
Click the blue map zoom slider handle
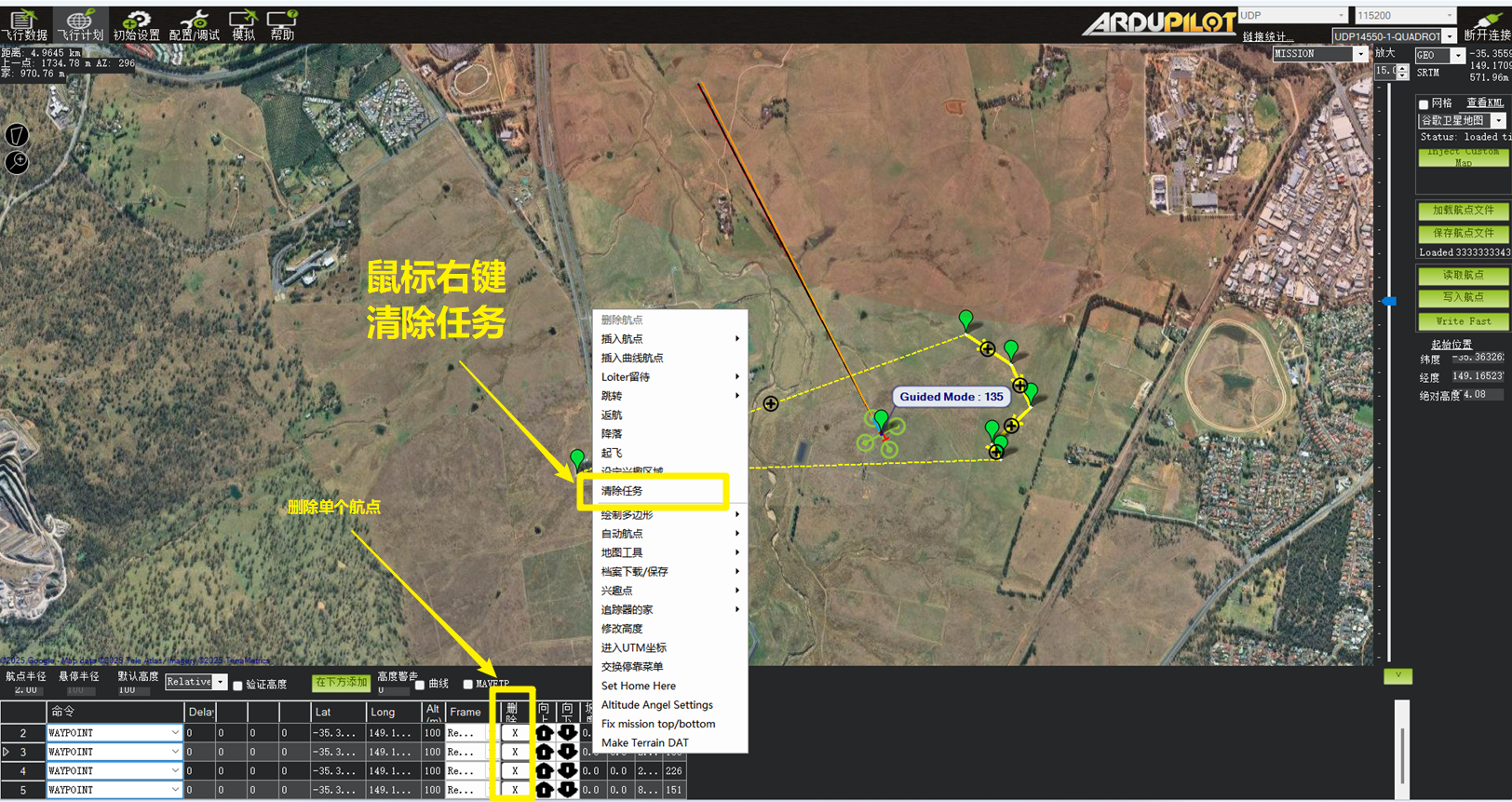(1388, 301)
